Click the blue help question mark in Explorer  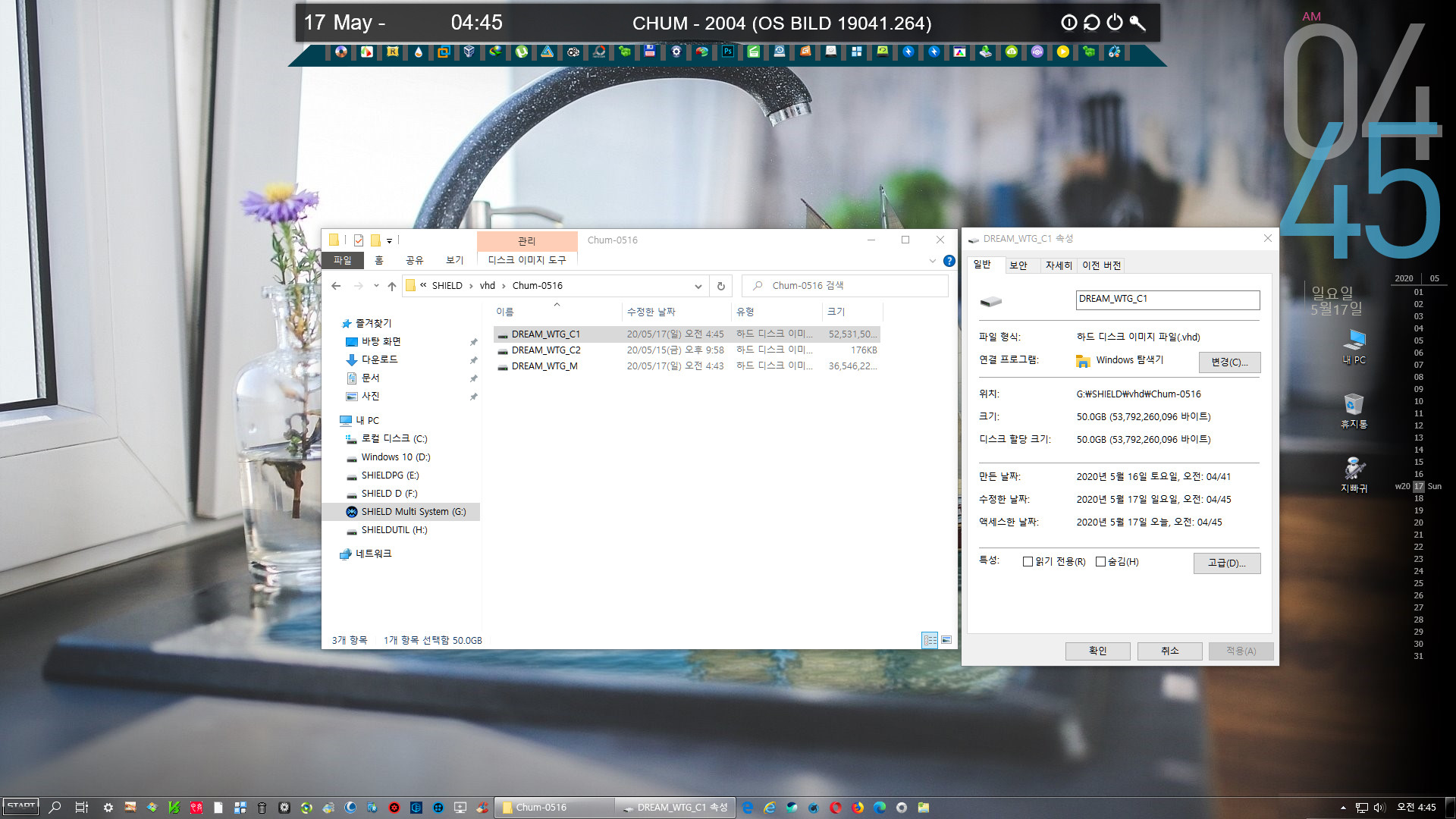949,261
